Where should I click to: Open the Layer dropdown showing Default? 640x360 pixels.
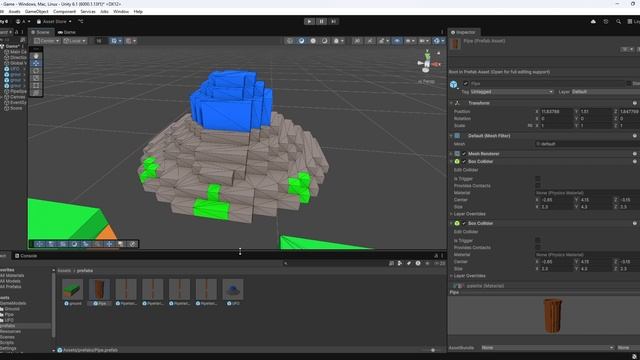coord(605,92)
